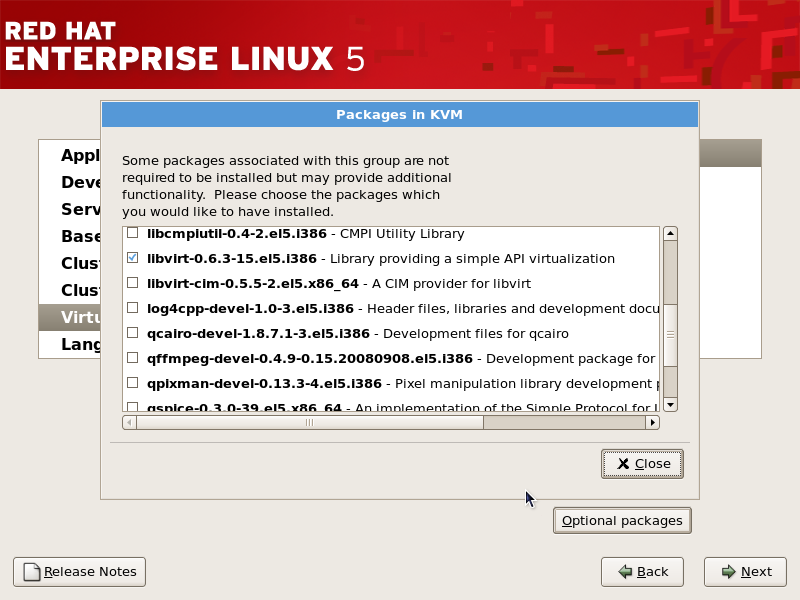Click 'Development files for qcairo' text

click(476, 334)
